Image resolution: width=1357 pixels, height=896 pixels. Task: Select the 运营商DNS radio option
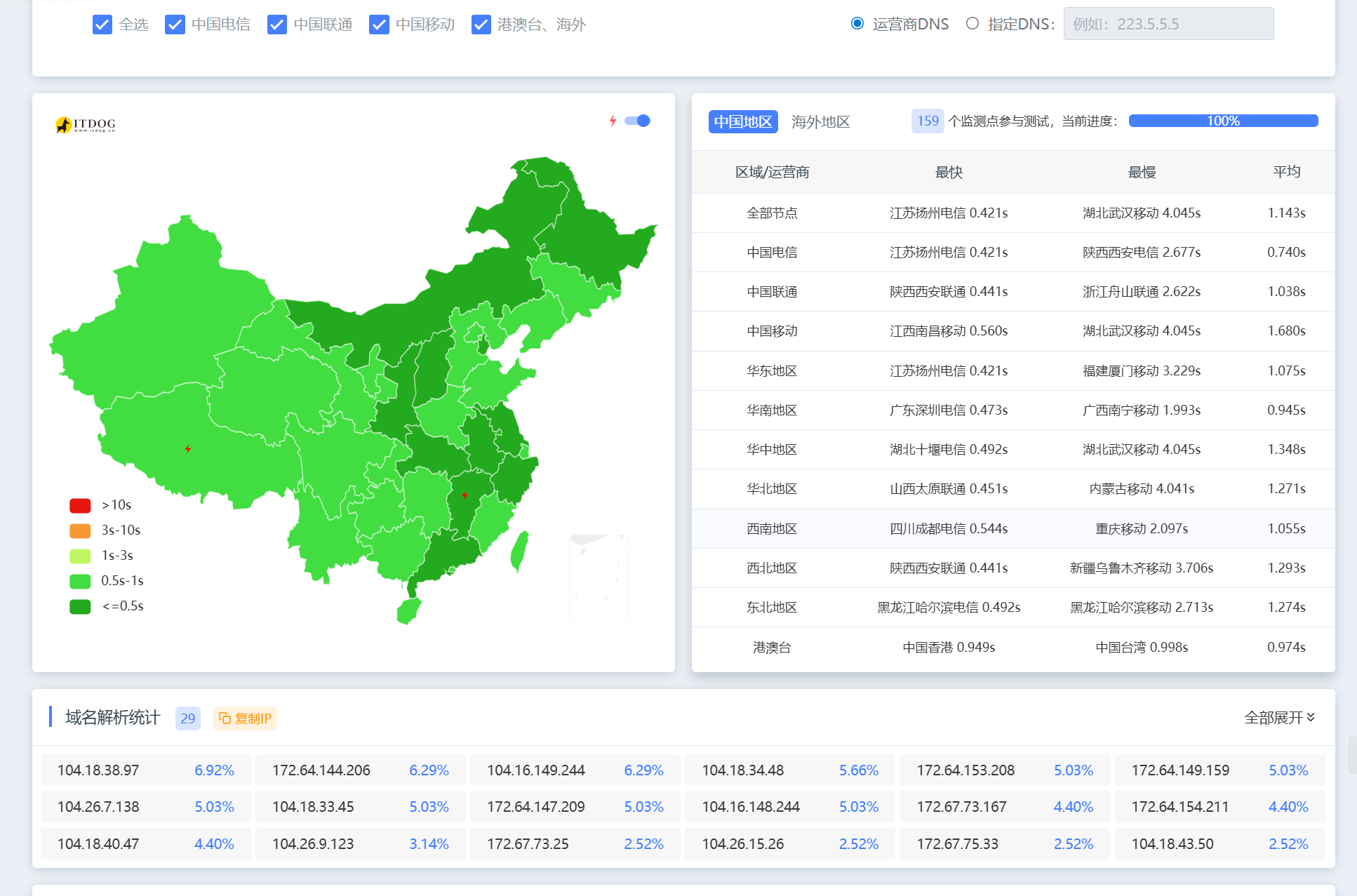(x=857, y=24)
